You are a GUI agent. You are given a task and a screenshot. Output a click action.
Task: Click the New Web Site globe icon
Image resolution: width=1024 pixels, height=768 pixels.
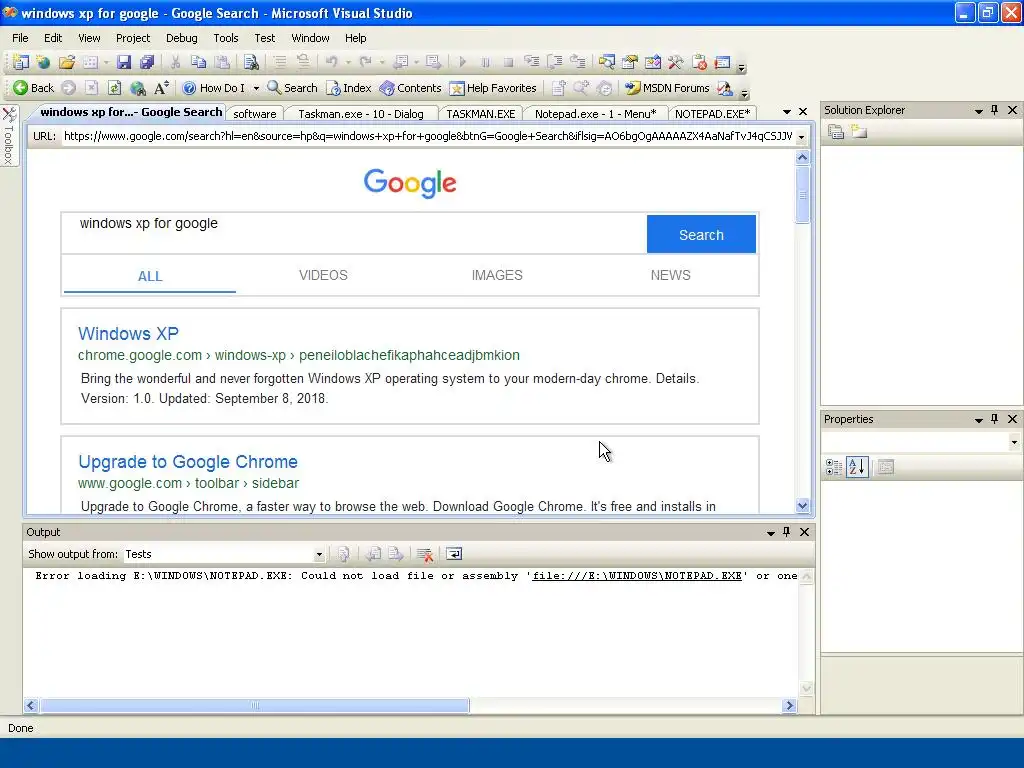click(x=44, y=62)
